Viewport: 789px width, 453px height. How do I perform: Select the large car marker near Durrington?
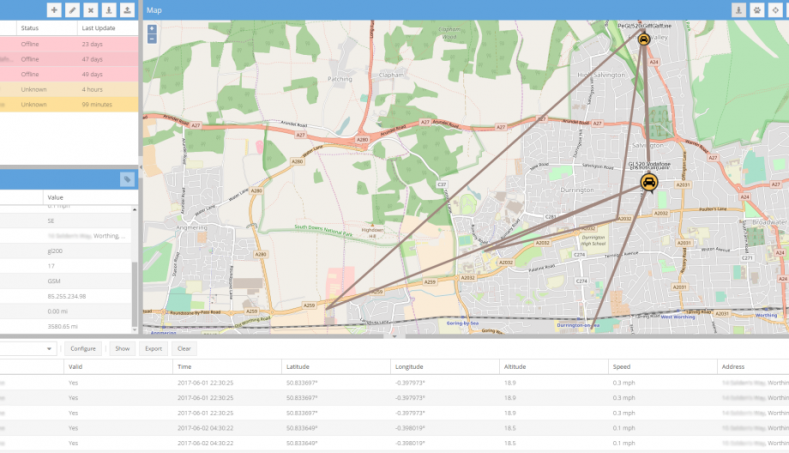[649, 182]
